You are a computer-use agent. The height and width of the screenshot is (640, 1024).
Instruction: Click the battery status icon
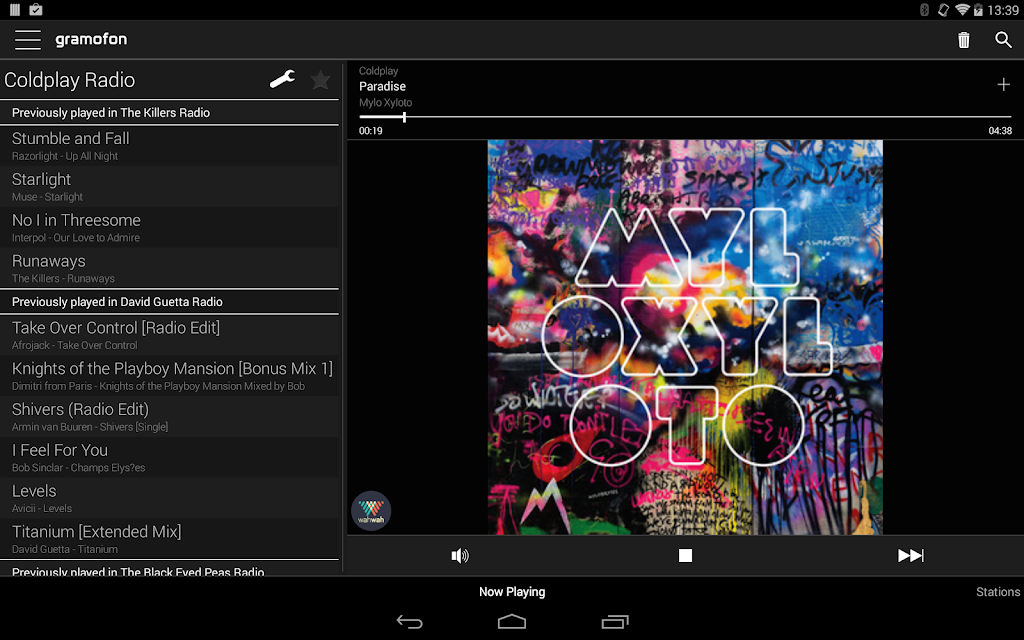(x=978, y=10)
